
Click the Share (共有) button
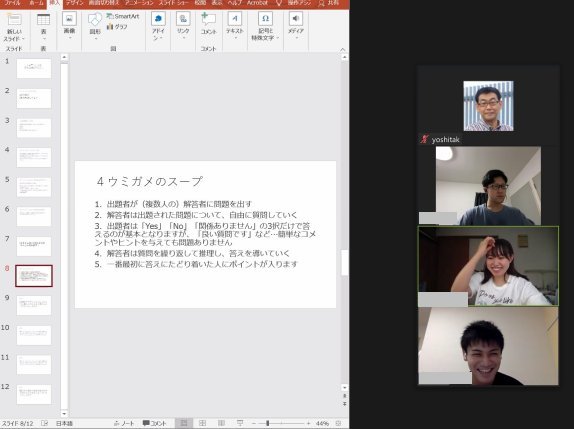pyautogui.click(x=328, y=3)
